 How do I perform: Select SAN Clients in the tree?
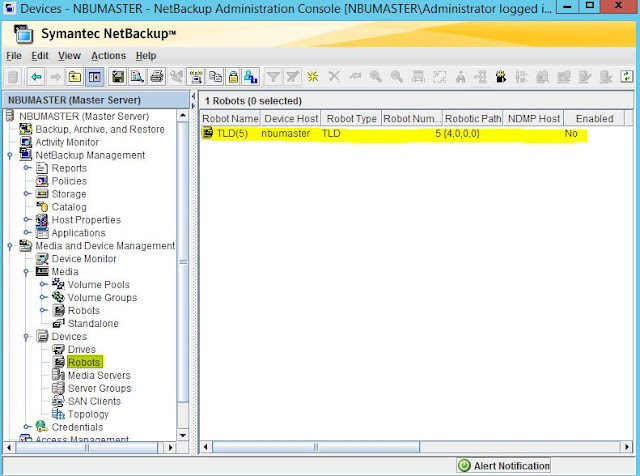pos(94,401)
